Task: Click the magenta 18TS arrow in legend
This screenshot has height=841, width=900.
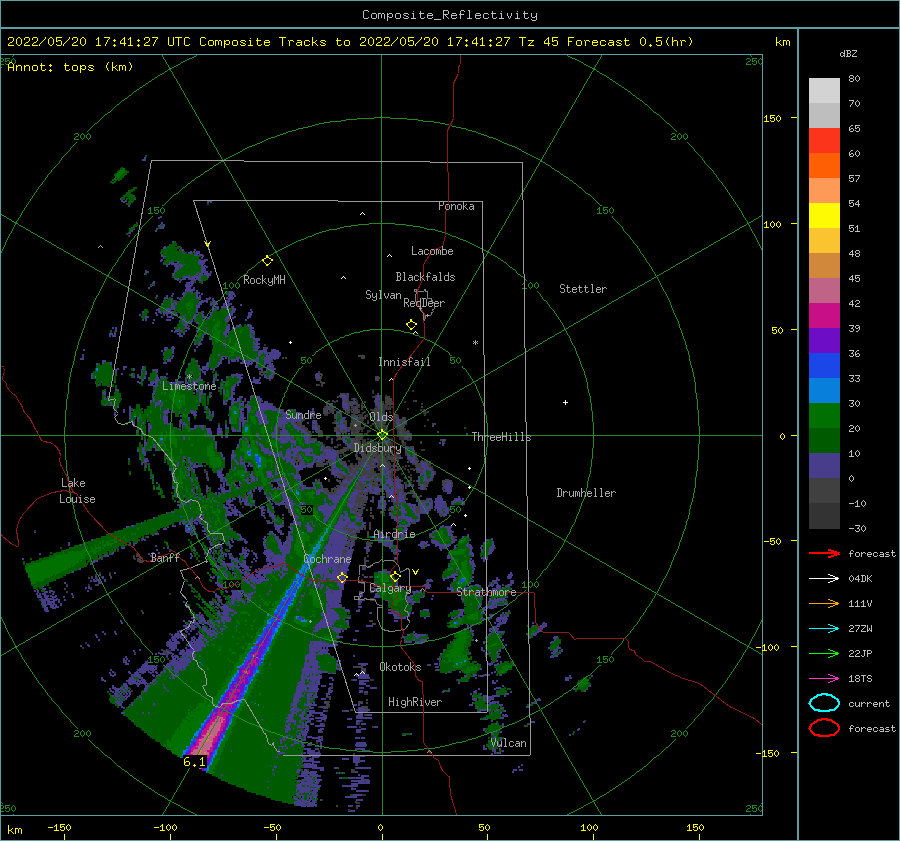Action: (x=824, y=679)
